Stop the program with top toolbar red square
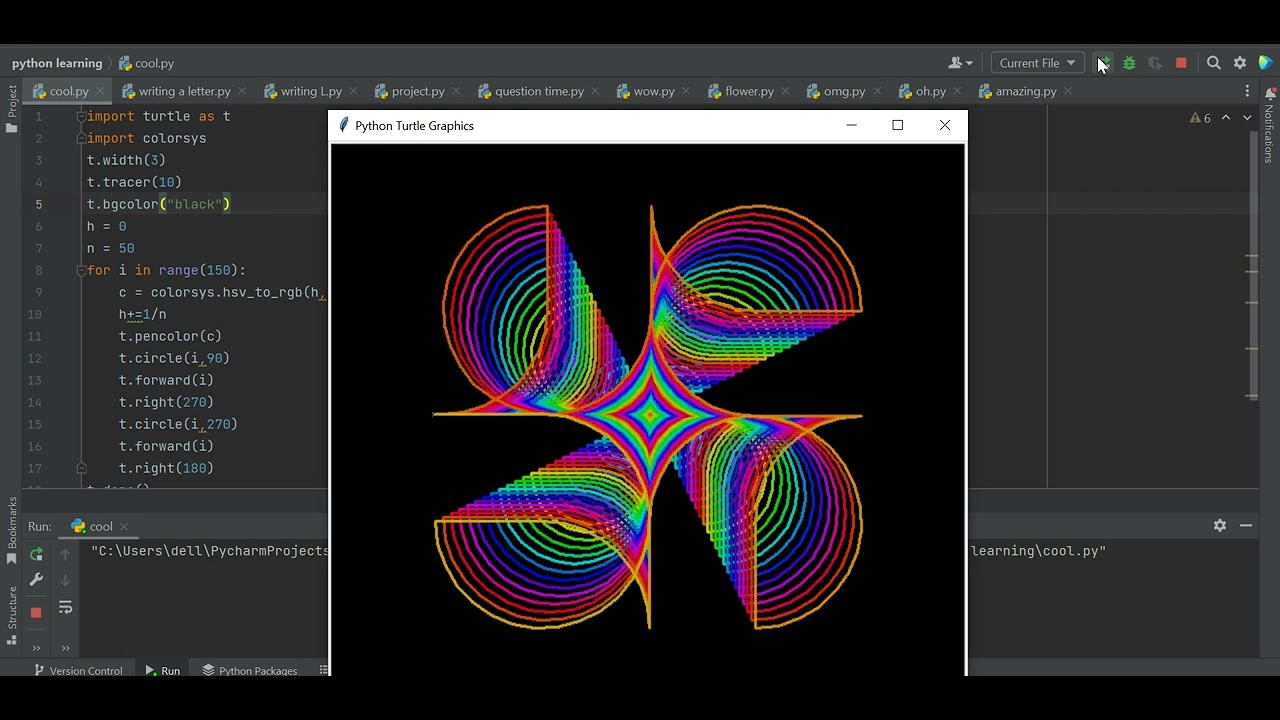This screenshot has width=1280, height=720. tap(1181, 63)
